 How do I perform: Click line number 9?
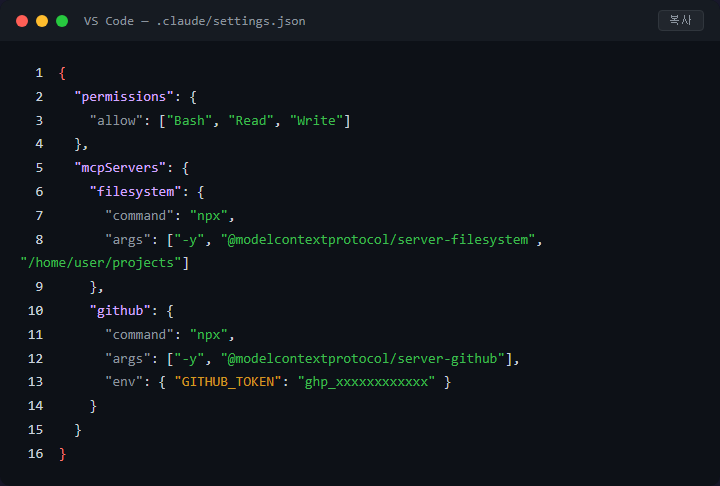pyautogui.click(x=39, y=287)
